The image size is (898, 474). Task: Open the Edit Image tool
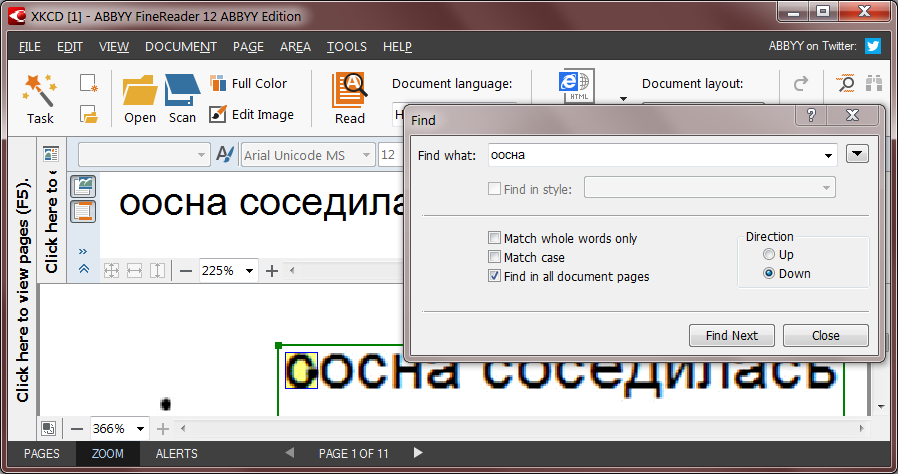click(x=251, y=114)
